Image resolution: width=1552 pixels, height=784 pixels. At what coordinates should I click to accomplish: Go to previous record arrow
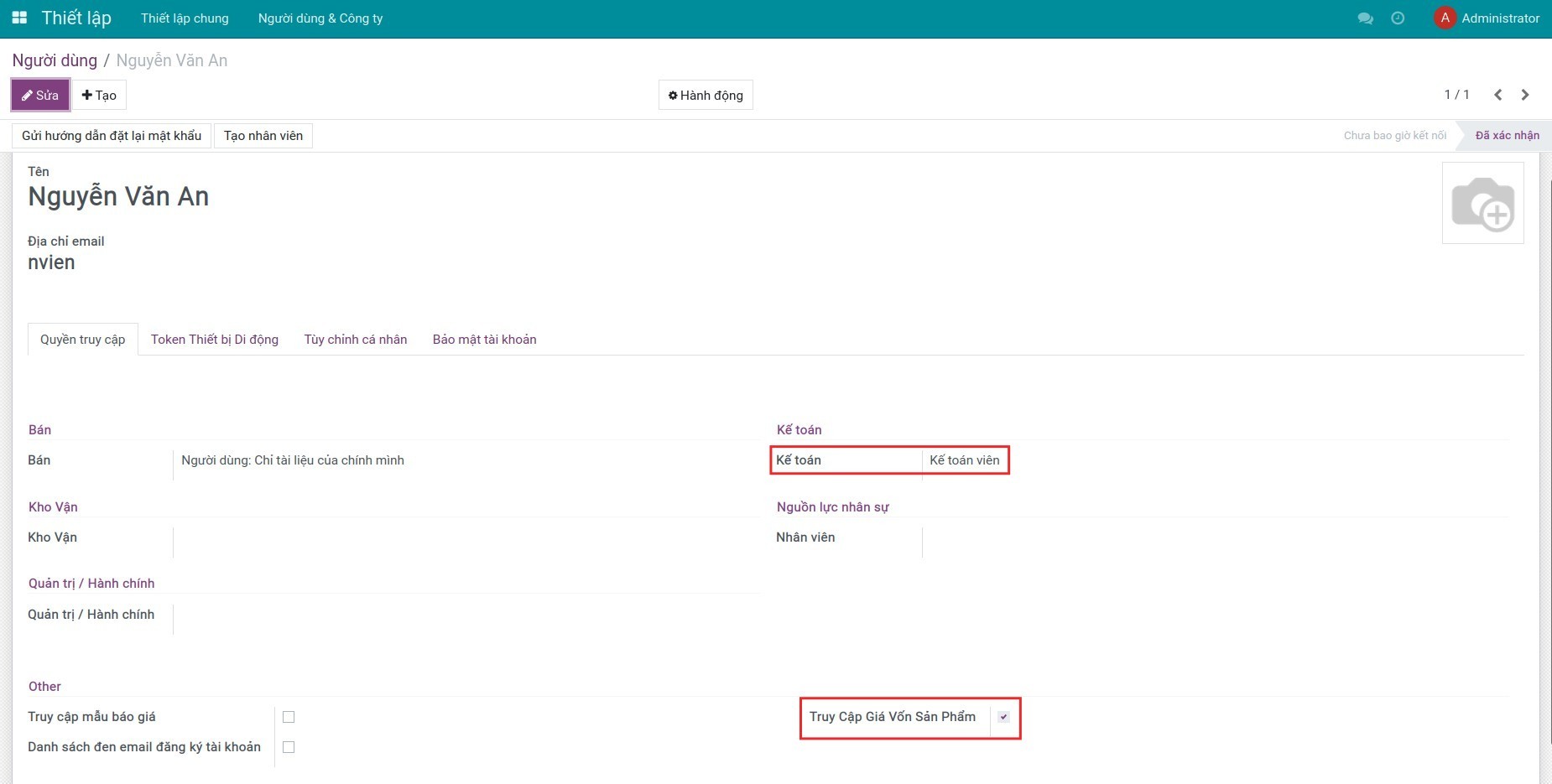click(x=1497, y=95)
